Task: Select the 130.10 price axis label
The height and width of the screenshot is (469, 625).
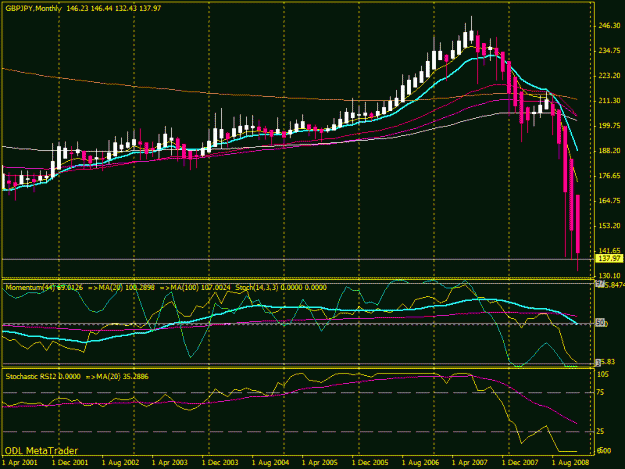Action: point(609,276)
